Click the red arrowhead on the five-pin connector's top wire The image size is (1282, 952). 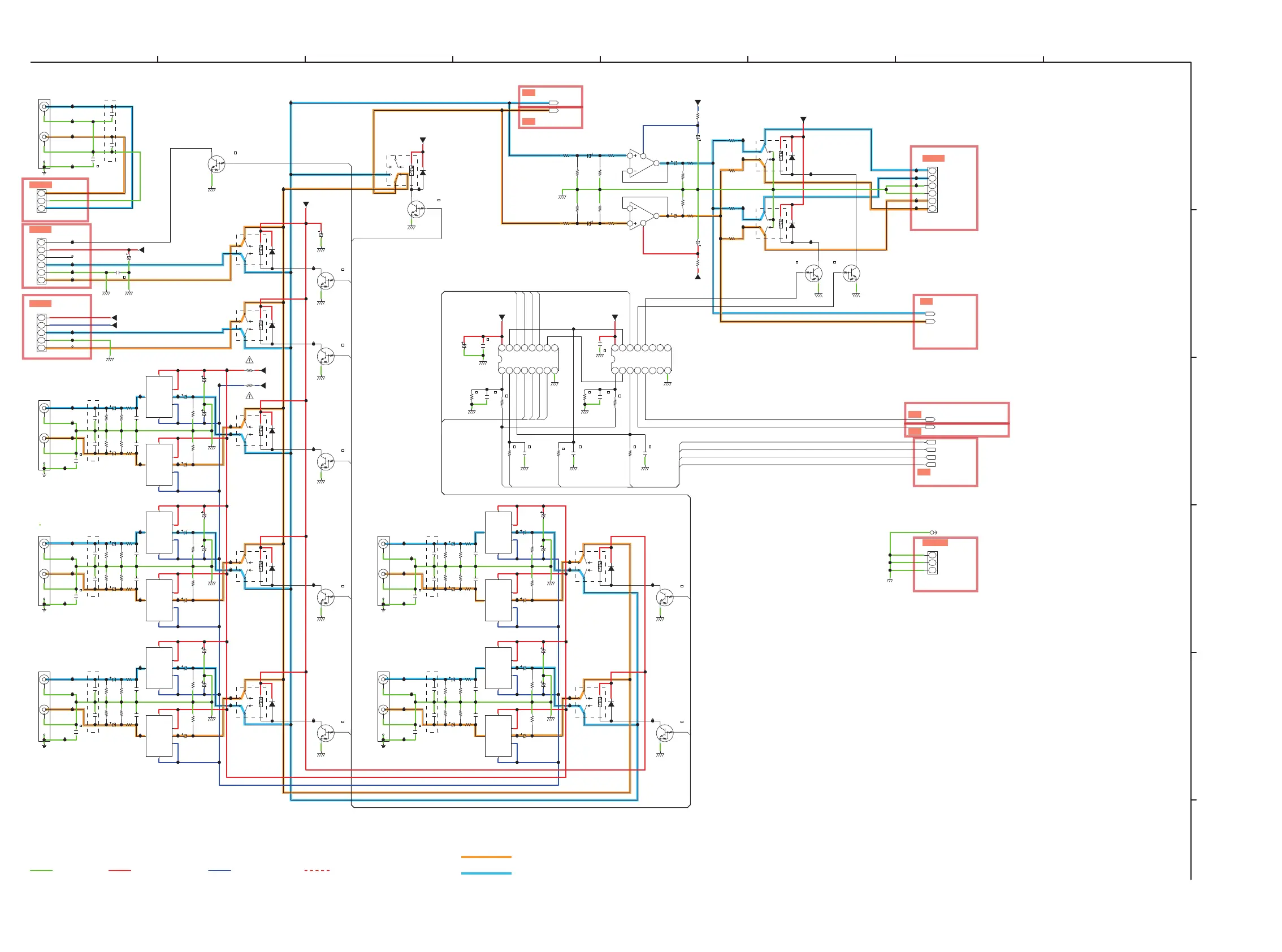point(114,318)
